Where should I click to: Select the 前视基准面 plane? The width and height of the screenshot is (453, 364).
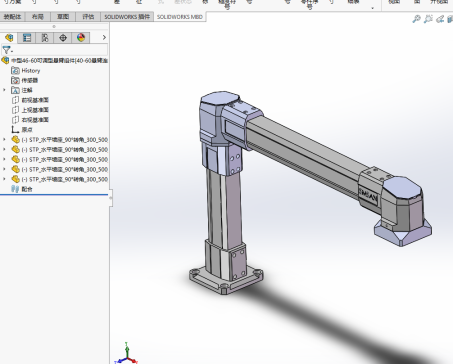pos(35,100)
